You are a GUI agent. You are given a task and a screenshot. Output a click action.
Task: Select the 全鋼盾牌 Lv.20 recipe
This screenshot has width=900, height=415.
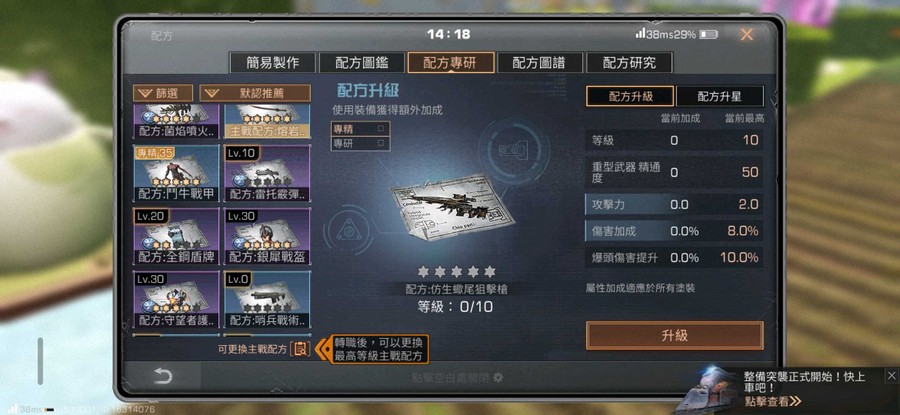tap(176, 236)
